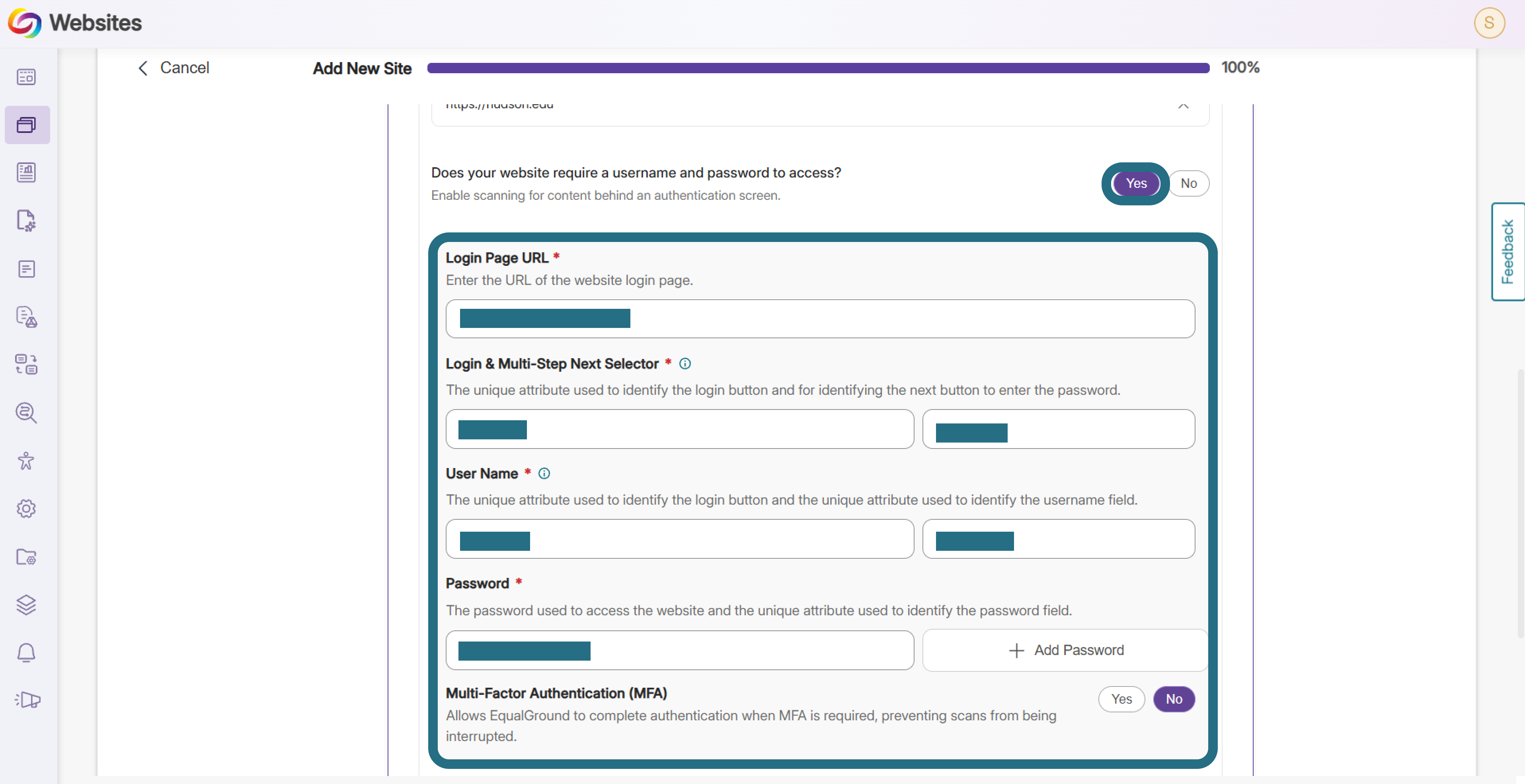Open the dashboard icon in sidebar

tap(26, 77)
